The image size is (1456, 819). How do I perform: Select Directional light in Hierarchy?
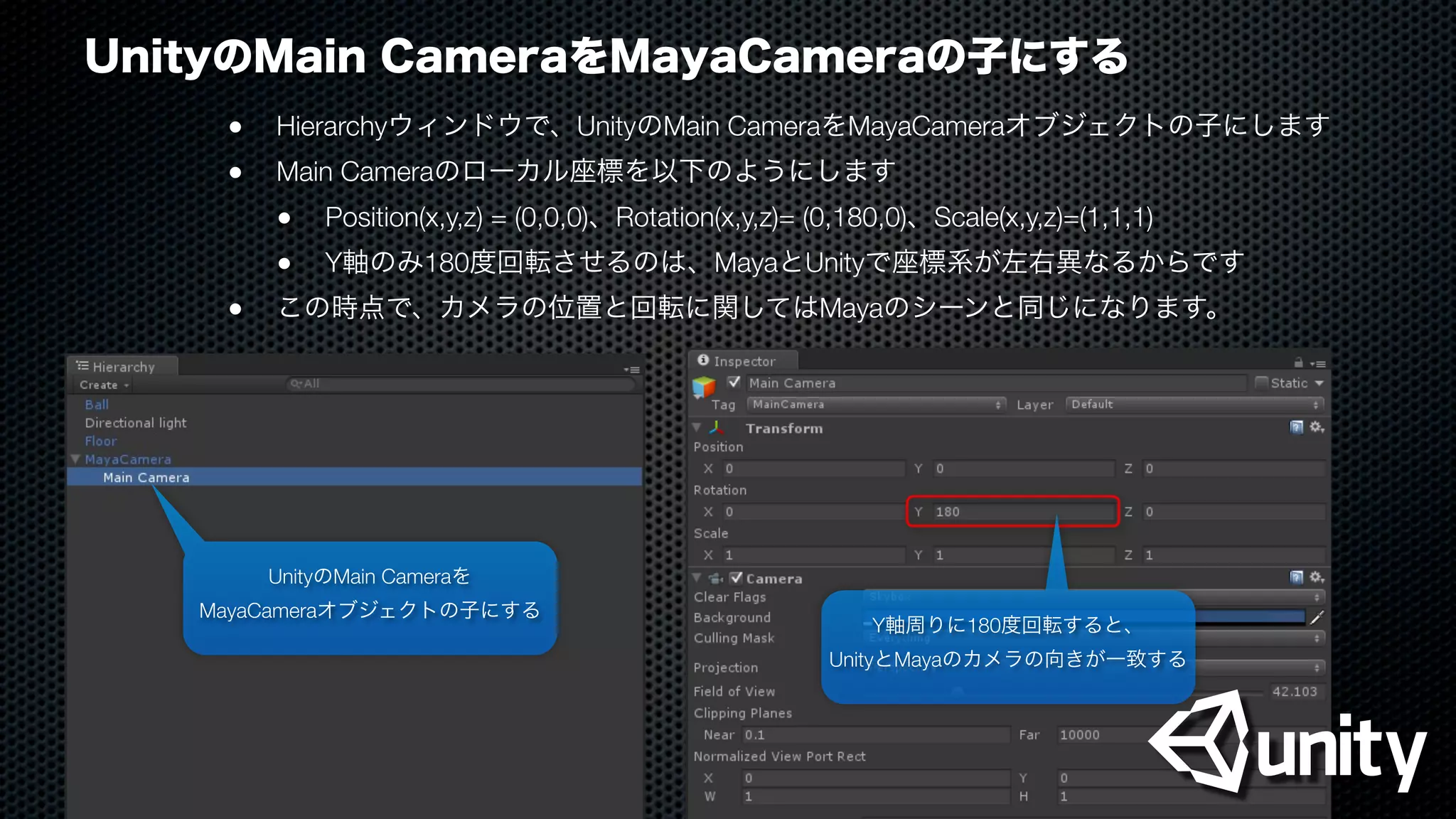tap(136, 423)
